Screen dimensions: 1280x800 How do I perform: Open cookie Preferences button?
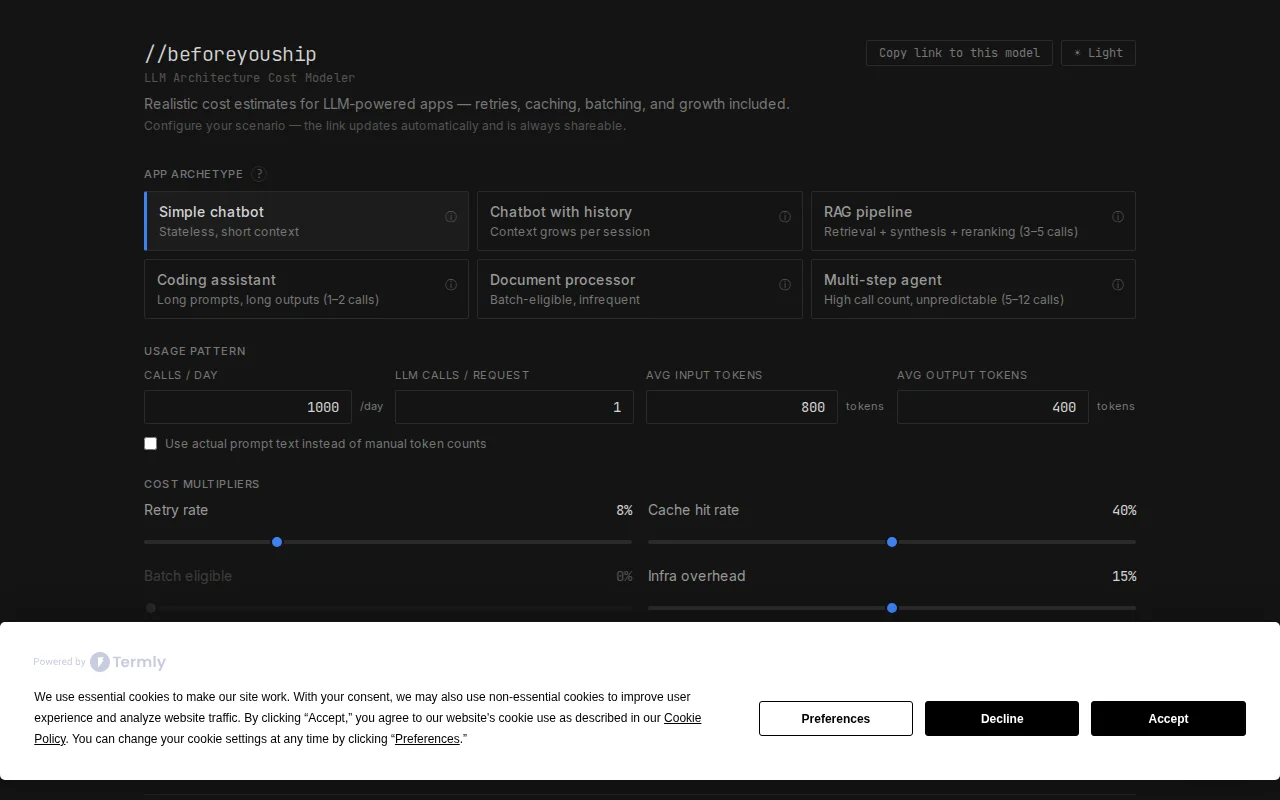point(836,719)
